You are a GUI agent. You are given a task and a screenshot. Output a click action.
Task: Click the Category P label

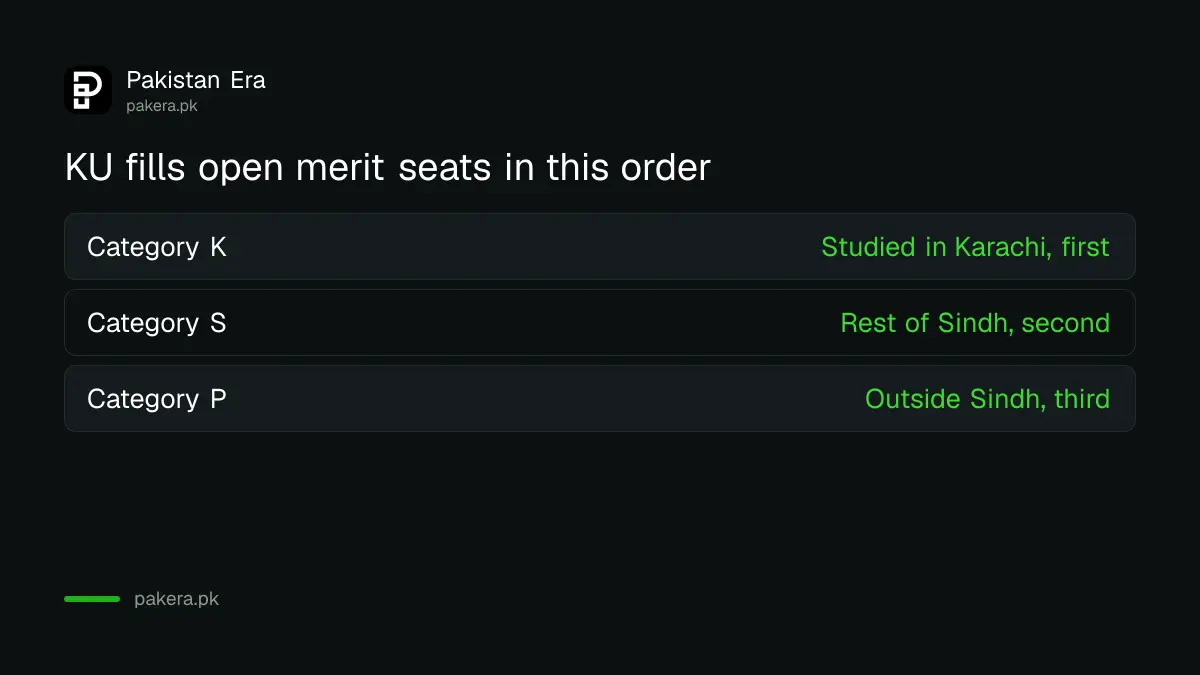(x=157, y=399)
